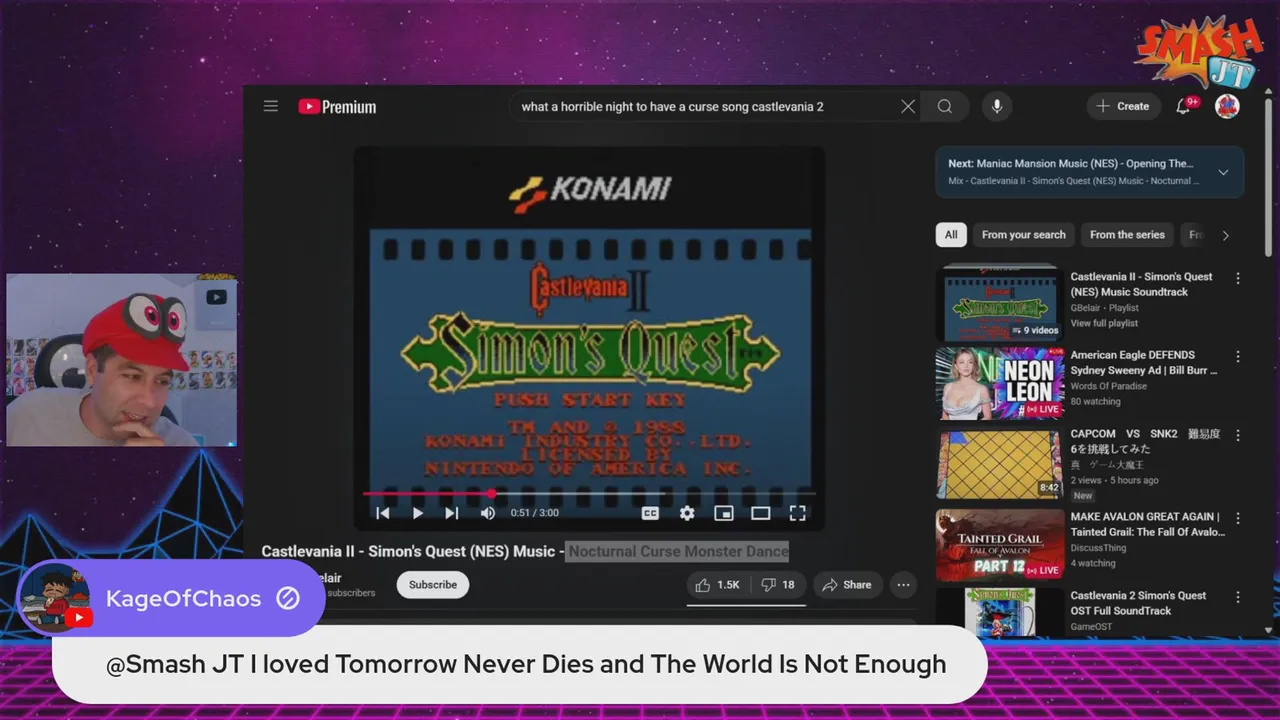Toggle closed captions

650,513
